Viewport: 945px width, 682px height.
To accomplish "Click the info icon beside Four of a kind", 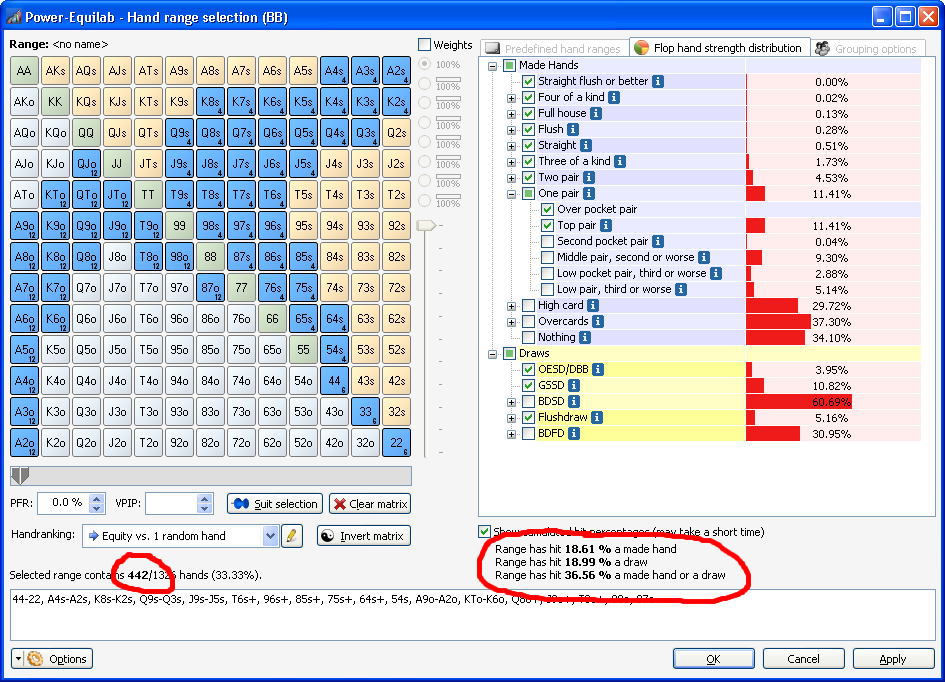I will click(614, 97).
